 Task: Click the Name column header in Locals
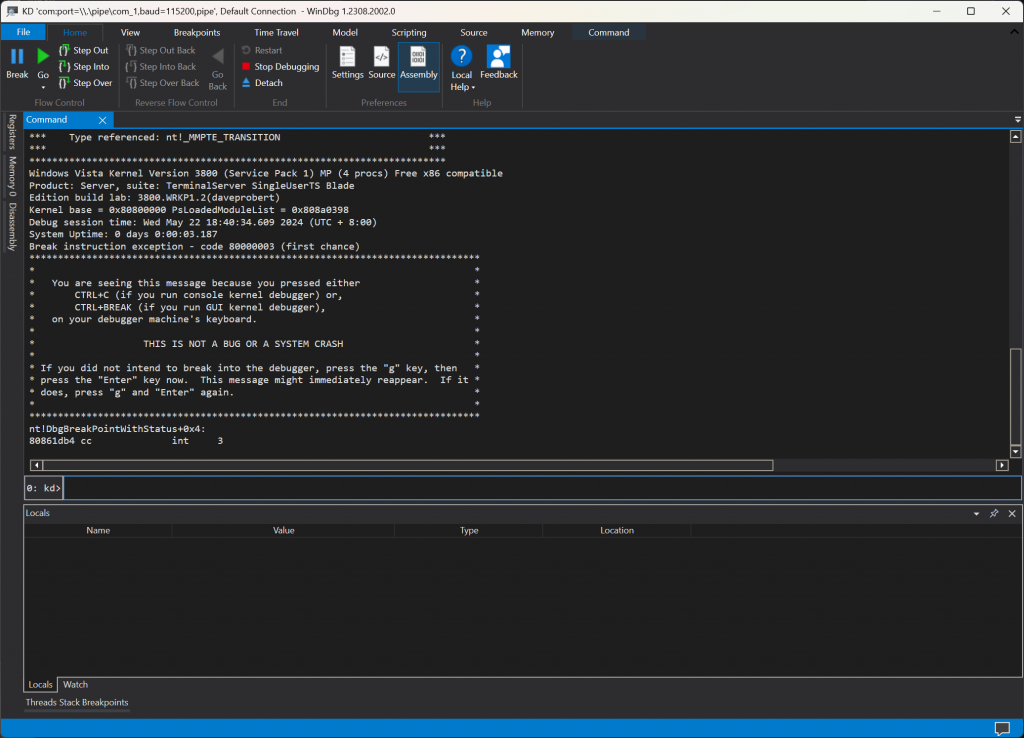(x=98, y=530)
